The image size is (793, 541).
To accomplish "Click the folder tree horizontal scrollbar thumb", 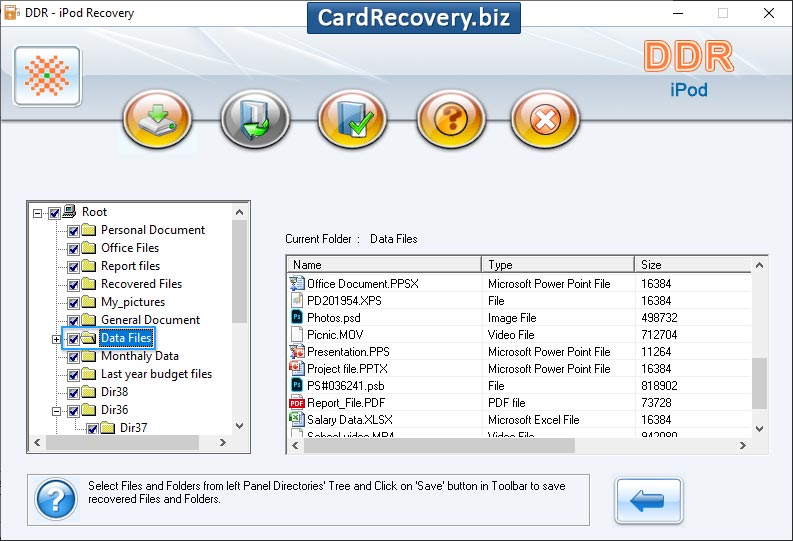I will (122, 442).
